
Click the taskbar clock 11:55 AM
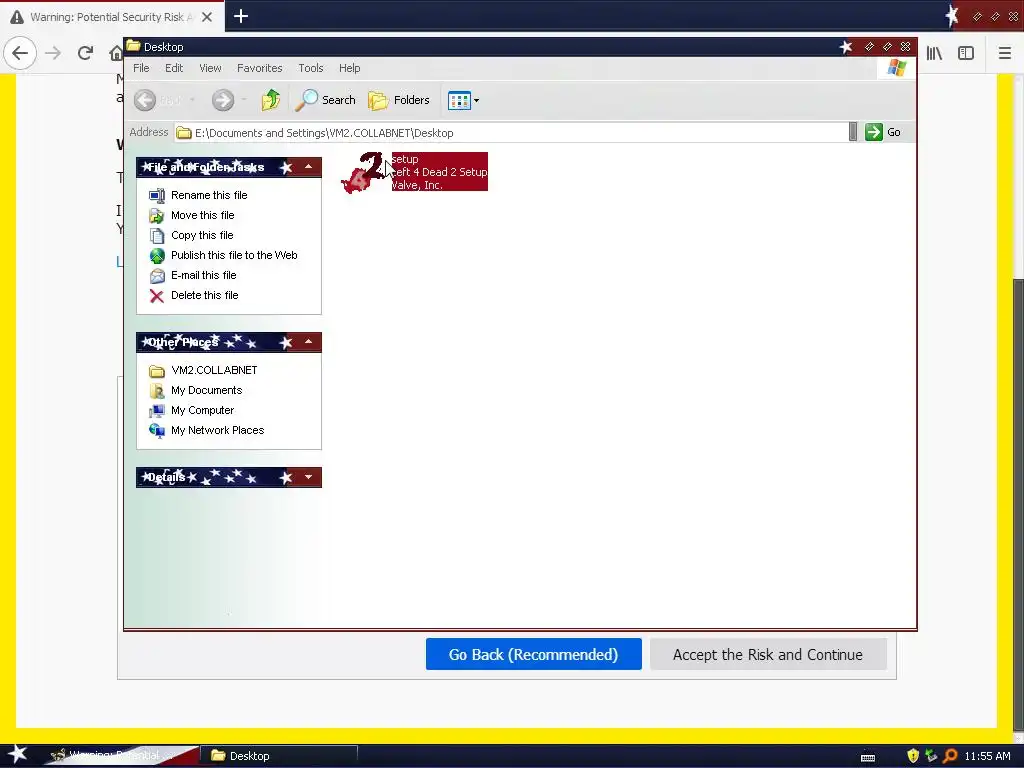pos(987,756)
